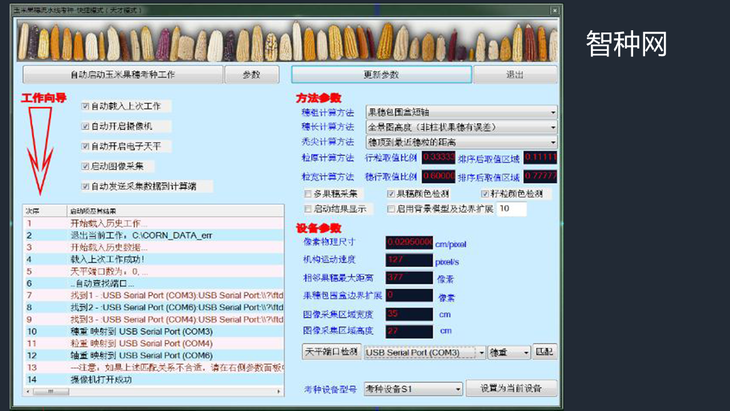
Task: Uncheck the 自动开启摄像机 option
Action: click(86, 126)
